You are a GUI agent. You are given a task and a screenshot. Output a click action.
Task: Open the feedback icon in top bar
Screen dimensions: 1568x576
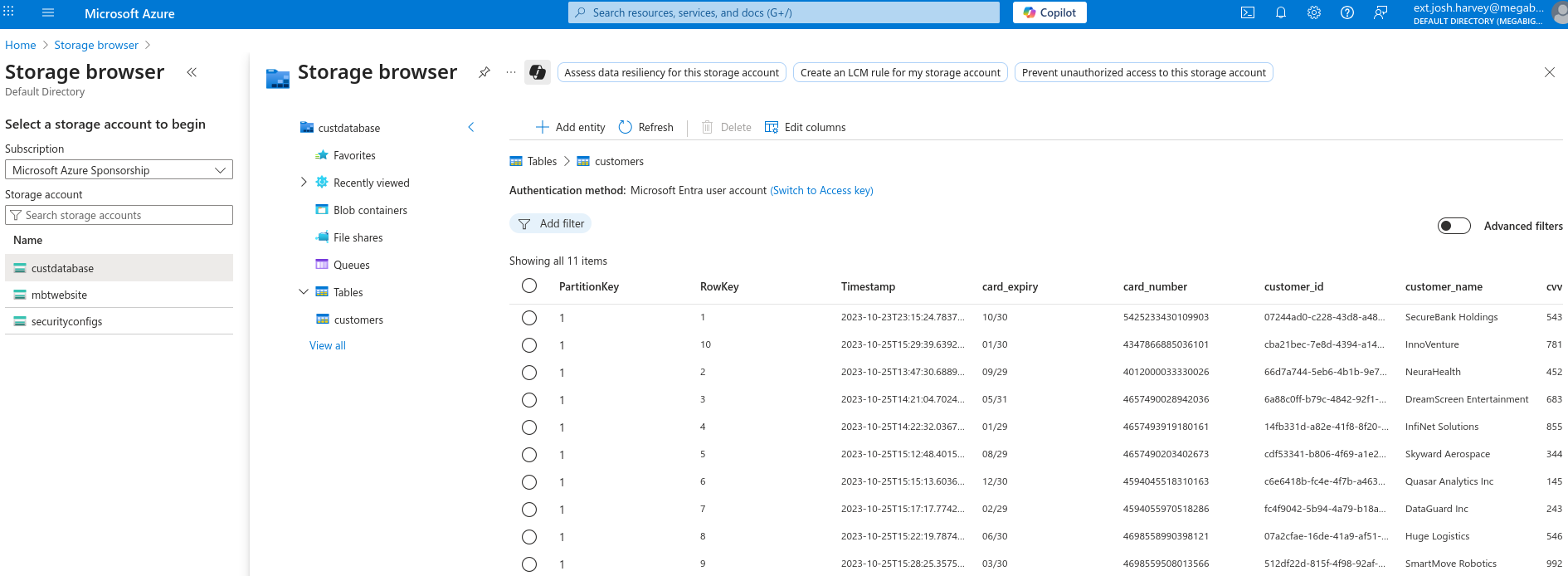[1381, 12]
